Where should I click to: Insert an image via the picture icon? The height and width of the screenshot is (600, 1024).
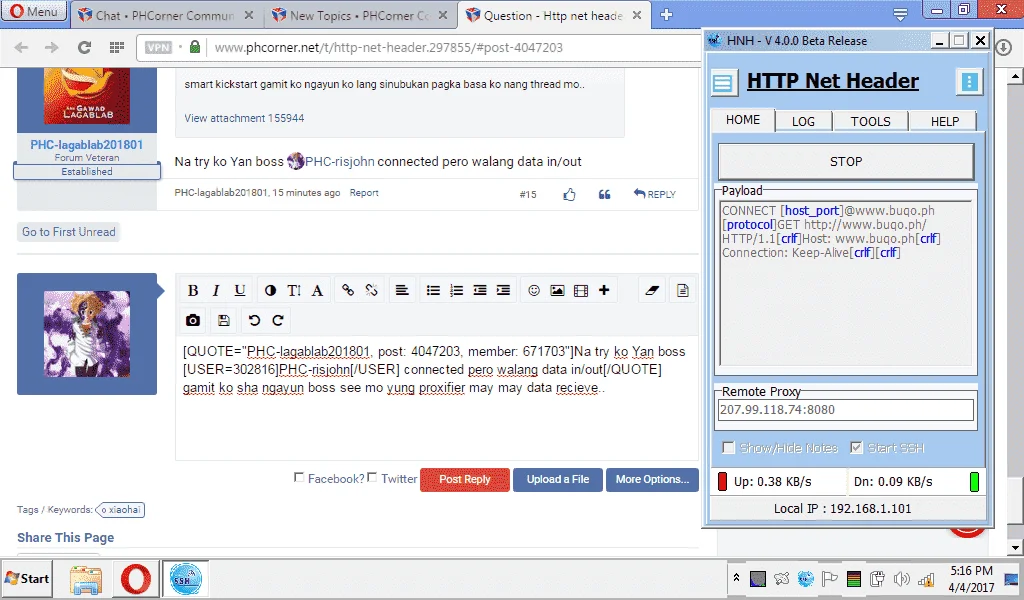point(557,291)
